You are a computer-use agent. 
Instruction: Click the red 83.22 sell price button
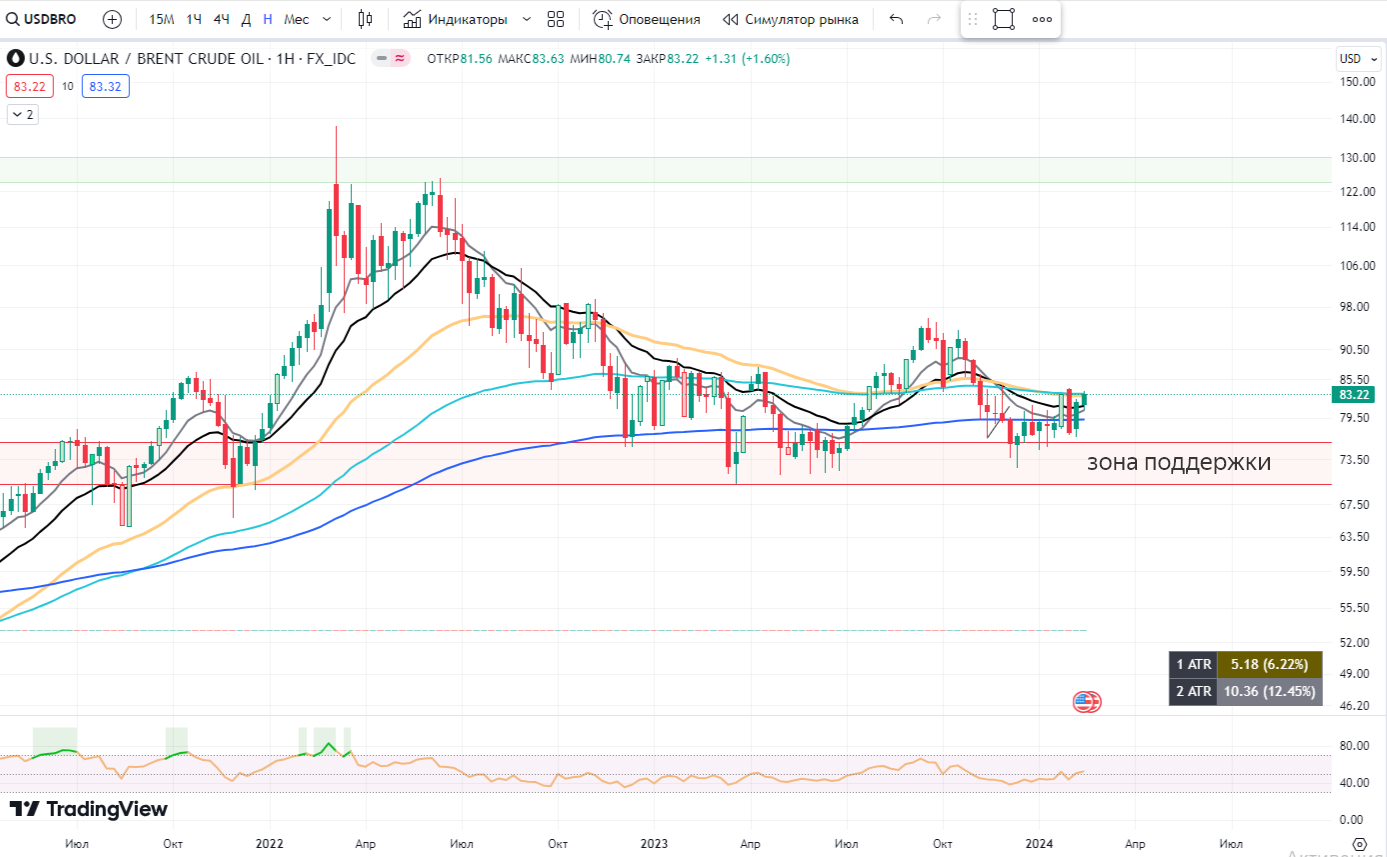(30, 87)
